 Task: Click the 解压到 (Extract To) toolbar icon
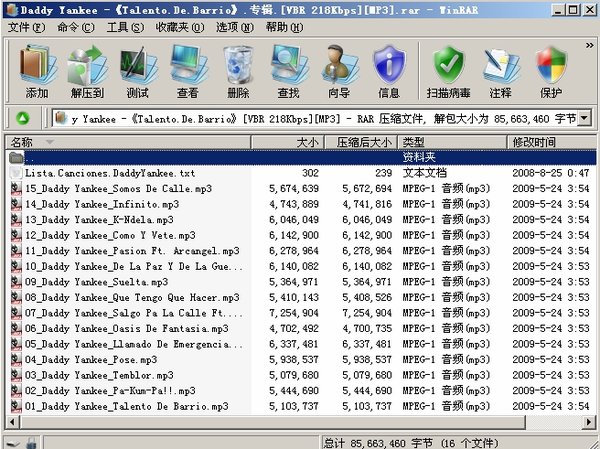point(87,64)
